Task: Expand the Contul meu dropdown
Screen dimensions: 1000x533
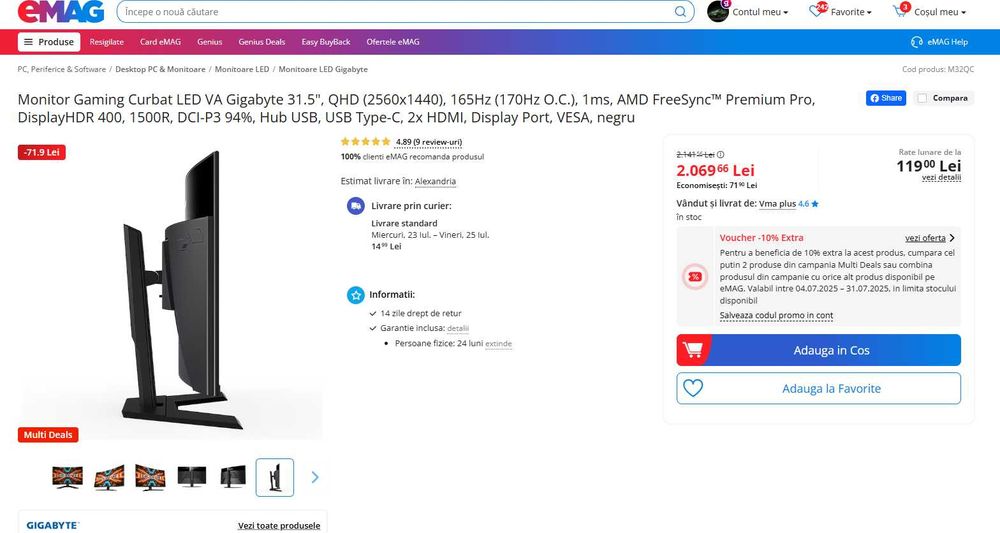Action: [760, 11]
